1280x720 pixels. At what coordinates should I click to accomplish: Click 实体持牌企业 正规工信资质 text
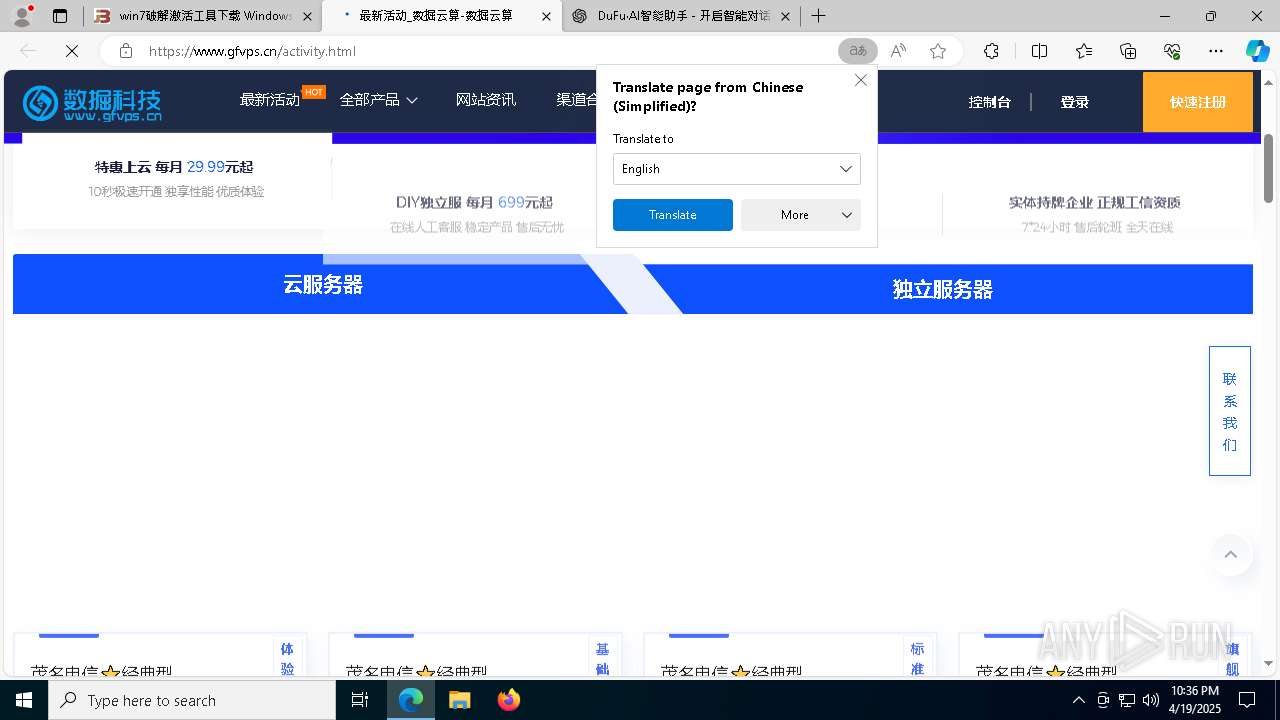click(x=1095, y=202)
